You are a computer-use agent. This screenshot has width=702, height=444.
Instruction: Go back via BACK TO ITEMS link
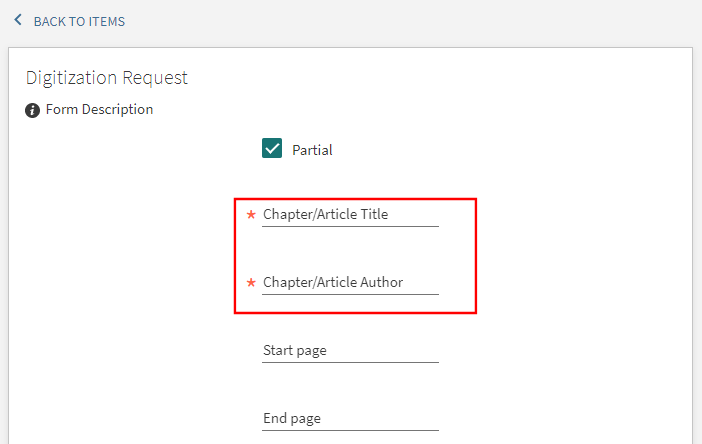pyautogui.click(x=79, y=21)
